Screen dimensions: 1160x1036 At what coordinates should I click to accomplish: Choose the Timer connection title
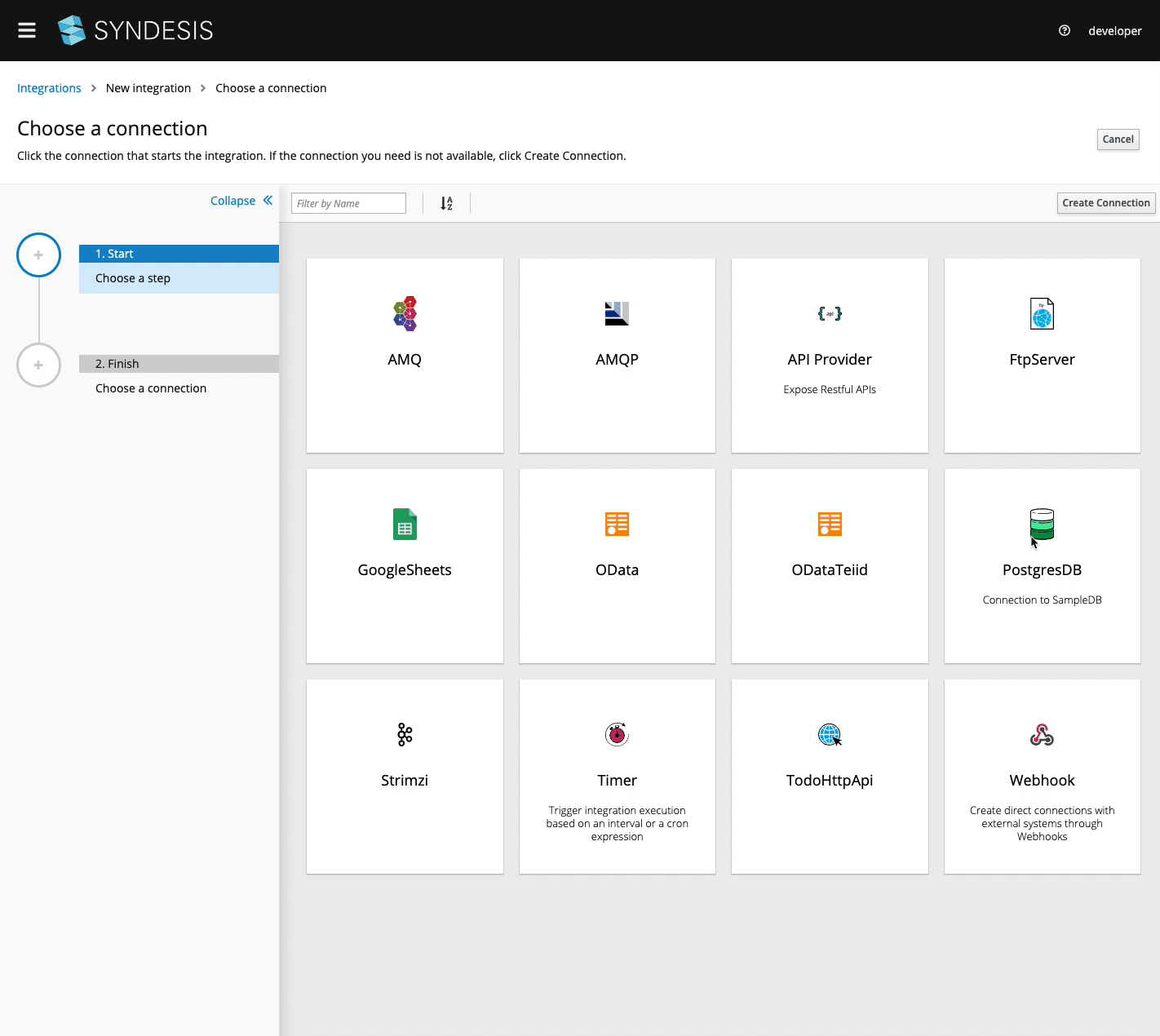pyautogui.click(x=617, y=781)
